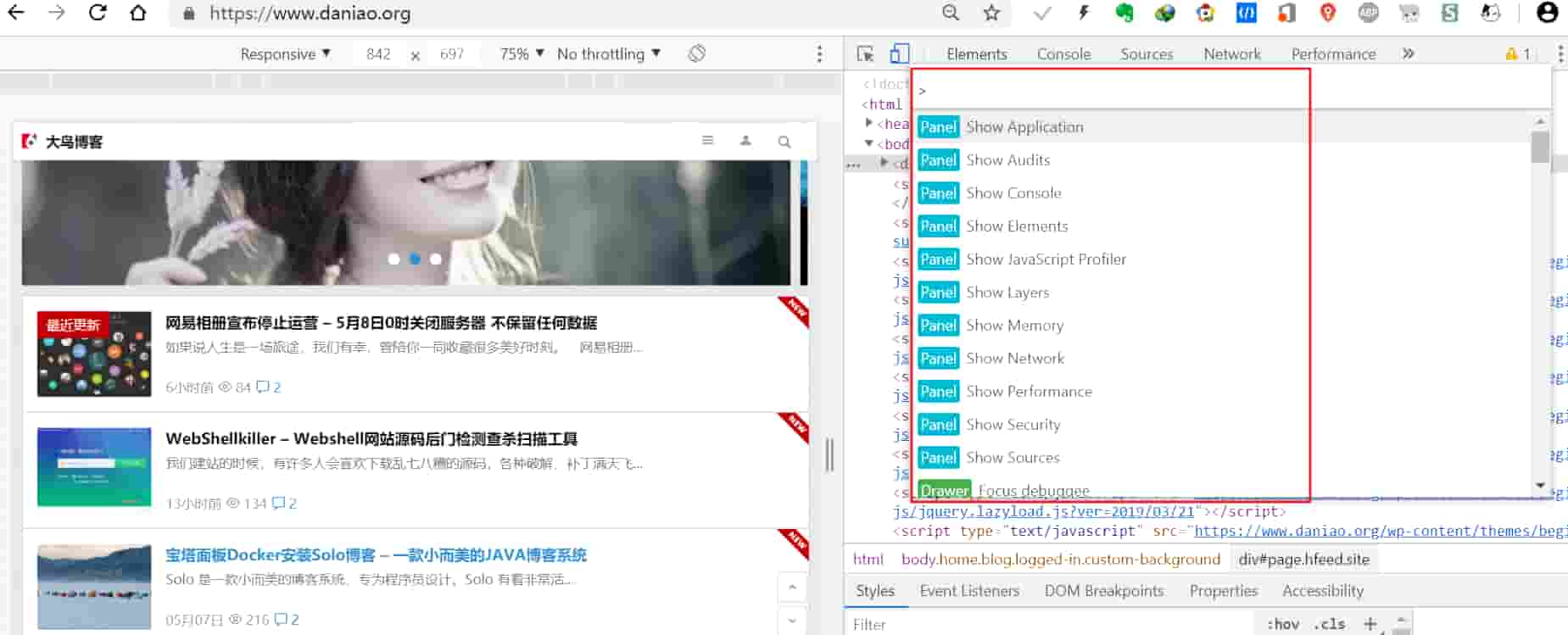
Task: Open the Responsive device dropdown
Action: coord(285,54)
